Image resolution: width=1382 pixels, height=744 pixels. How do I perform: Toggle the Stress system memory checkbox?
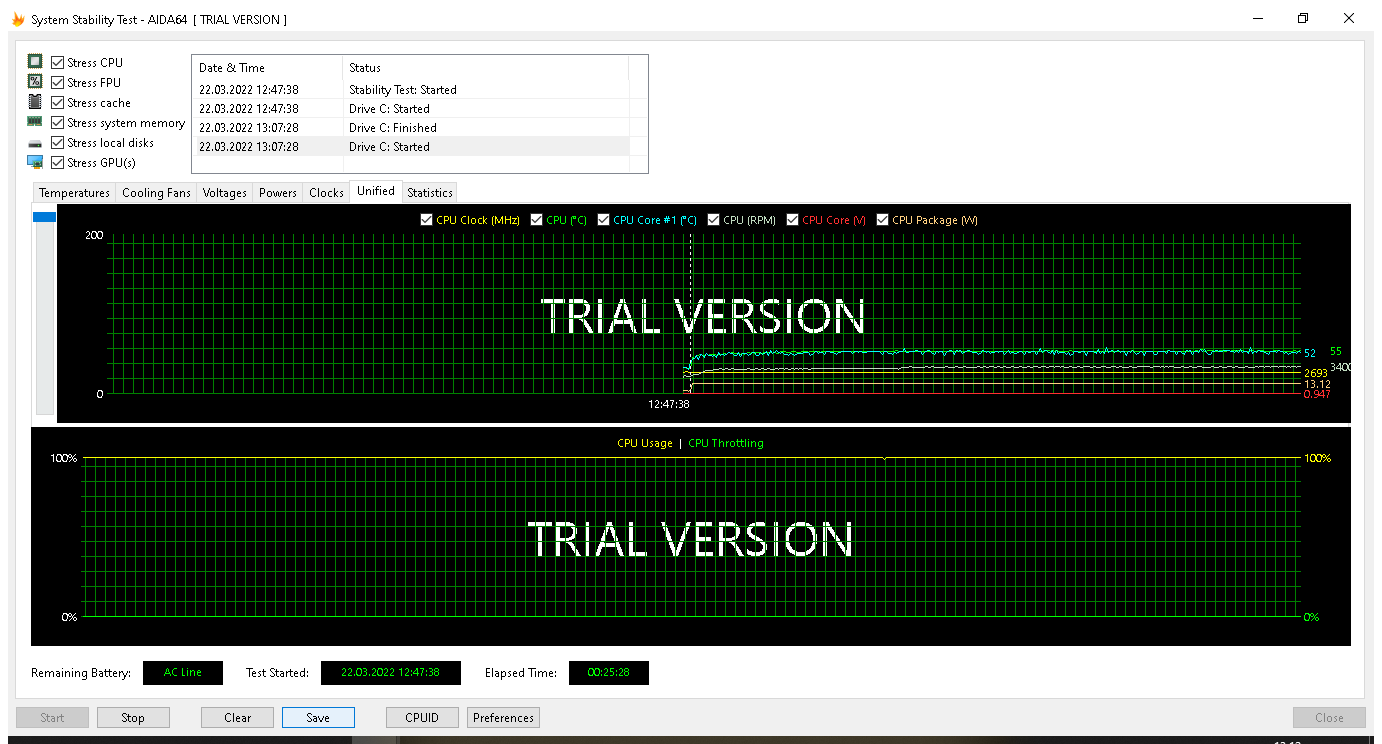tap(58, 122)
